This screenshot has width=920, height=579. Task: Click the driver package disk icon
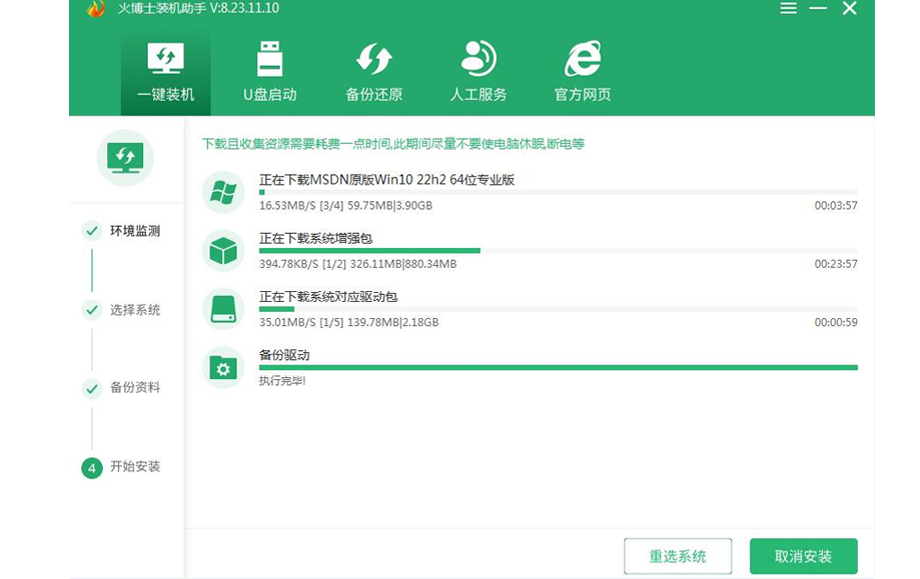pyautogui.click(x=223, y=309)
